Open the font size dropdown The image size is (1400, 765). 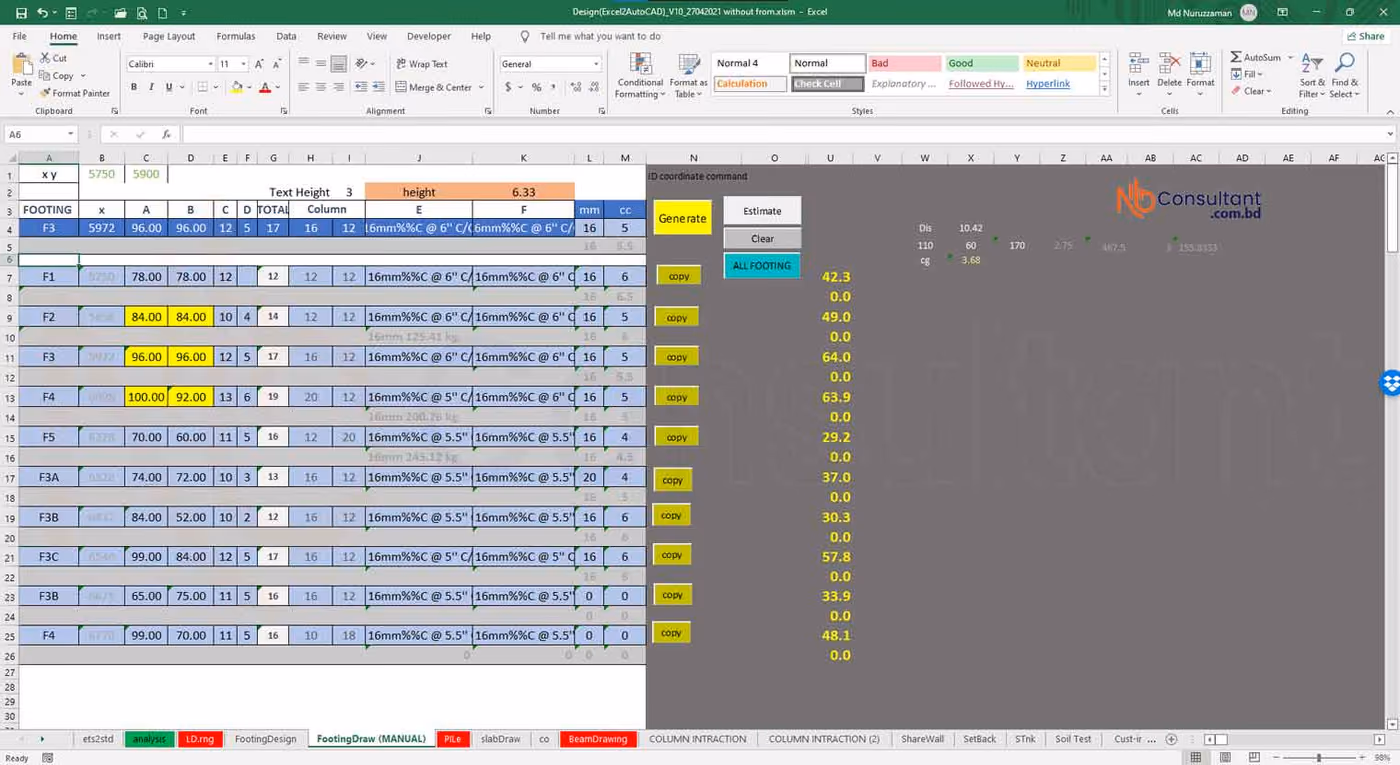[243, 64]
